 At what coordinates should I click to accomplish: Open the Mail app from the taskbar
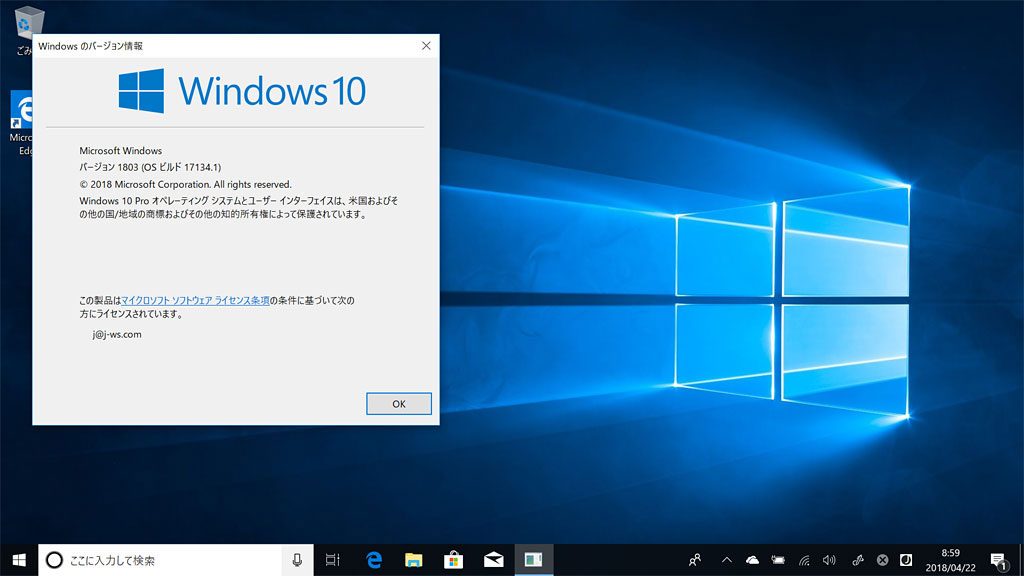[x=493, y=560]
